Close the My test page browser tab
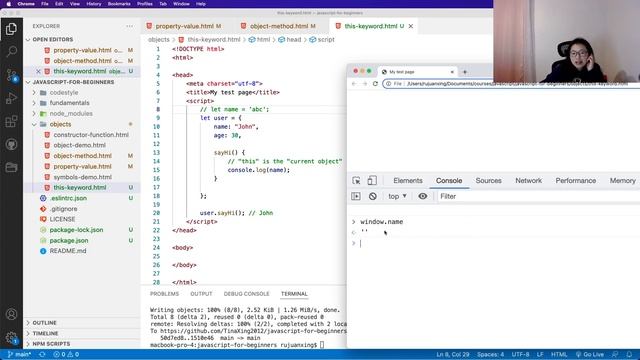This screenshot has width=640, height=360. 452,72
